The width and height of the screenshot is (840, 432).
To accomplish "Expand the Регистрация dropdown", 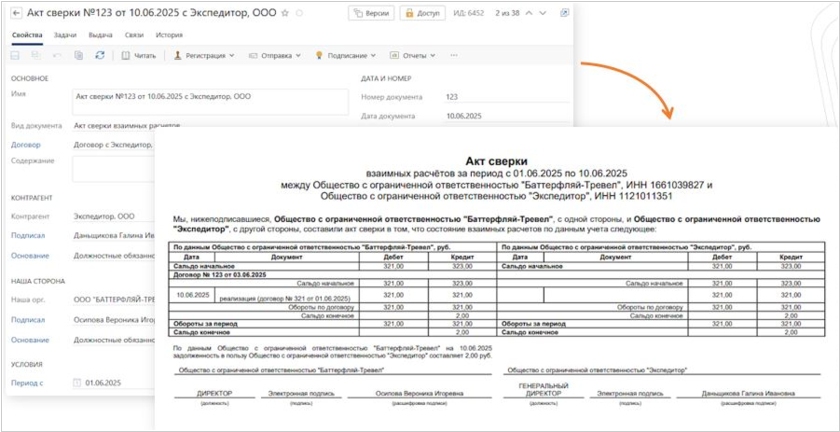I will tap(203, 55).
